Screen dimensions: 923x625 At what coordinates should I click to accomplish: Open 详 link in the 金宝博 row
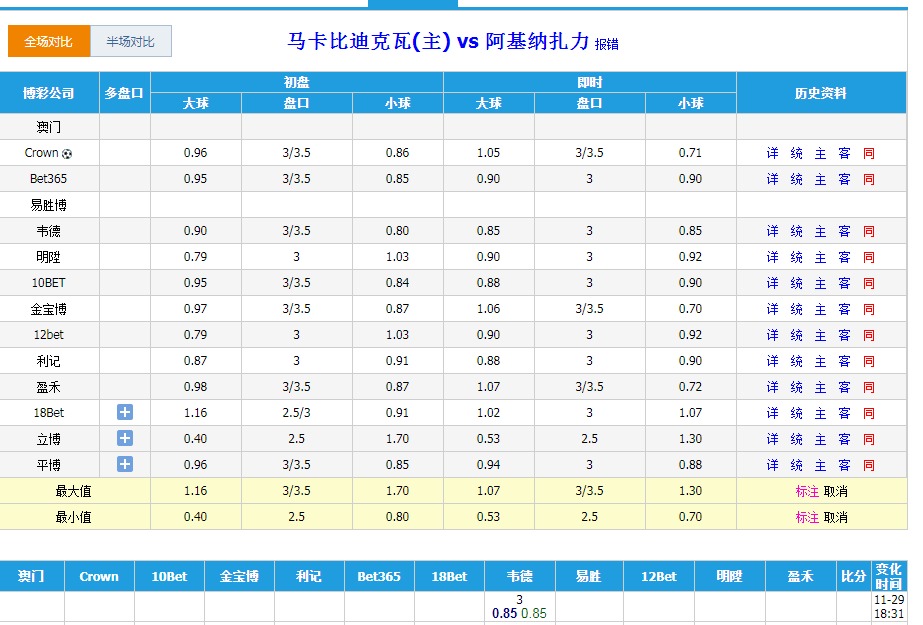pyautogui.click(x=772, y=308)
